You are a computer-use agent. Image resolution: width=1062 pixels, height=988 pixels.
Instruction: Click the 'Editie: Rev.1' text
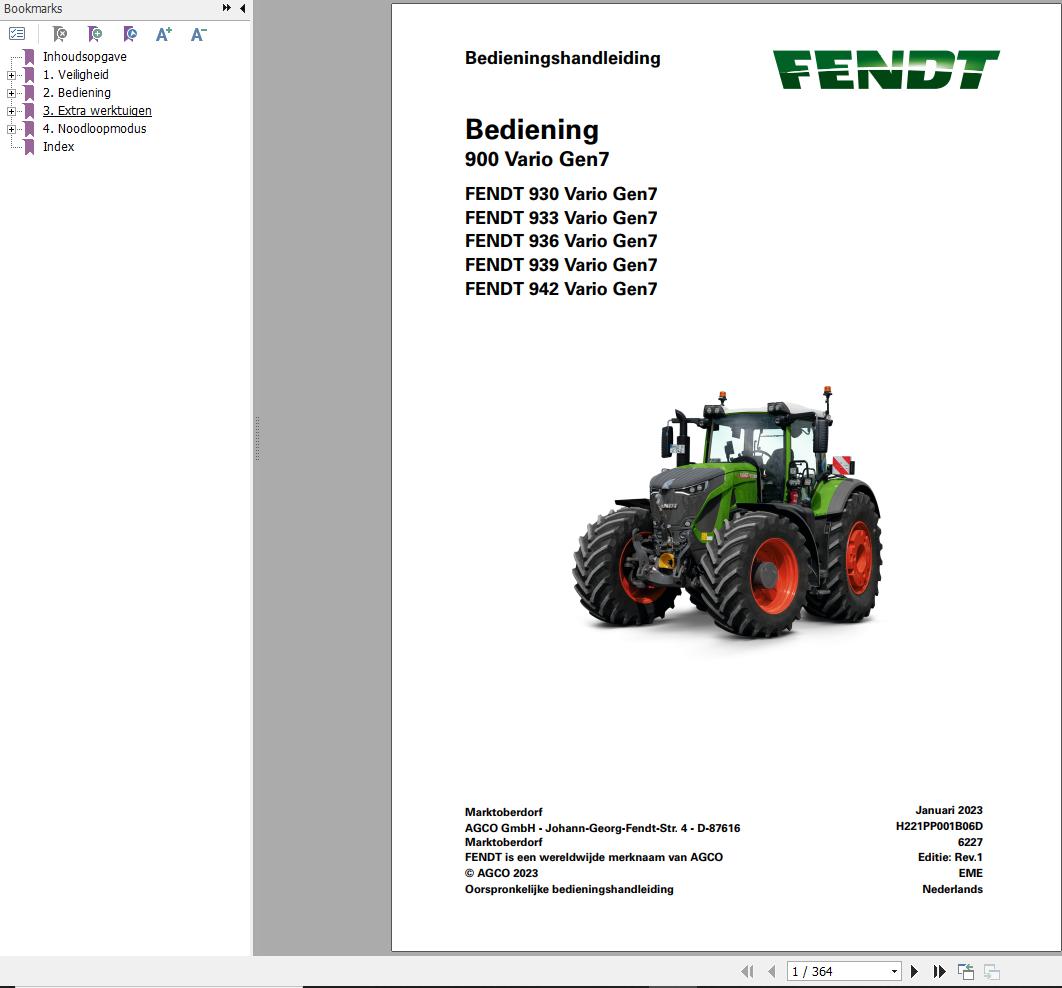point(950,857)
